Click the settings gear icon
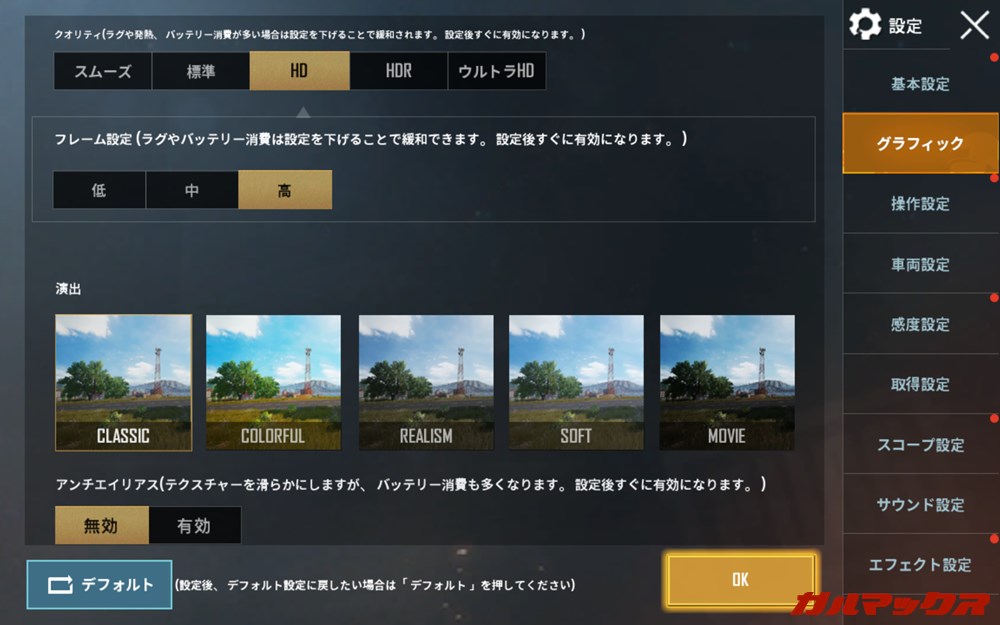Image resolution: width=1000 pixels, height=625 pixels. coord(865,25)
